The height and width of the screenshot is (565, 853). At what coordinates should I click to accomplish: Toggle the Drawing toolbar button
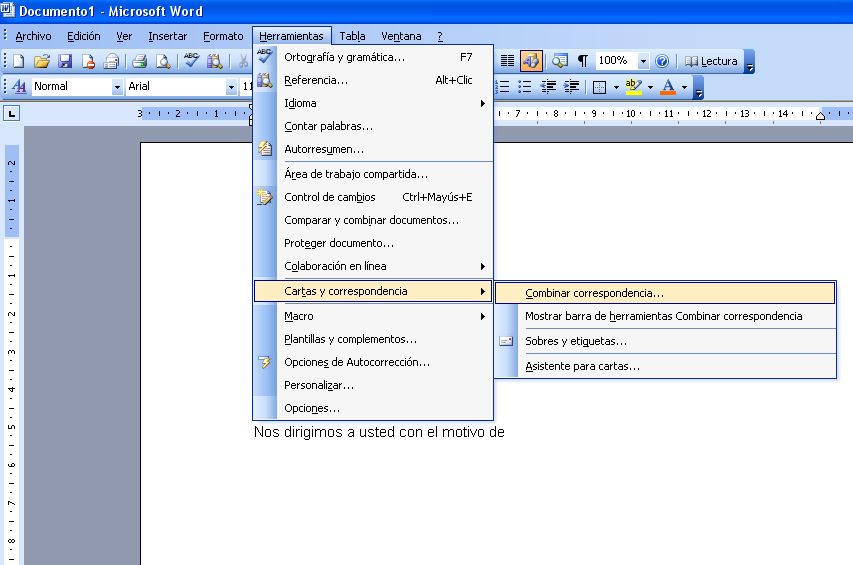click(531, 61)
